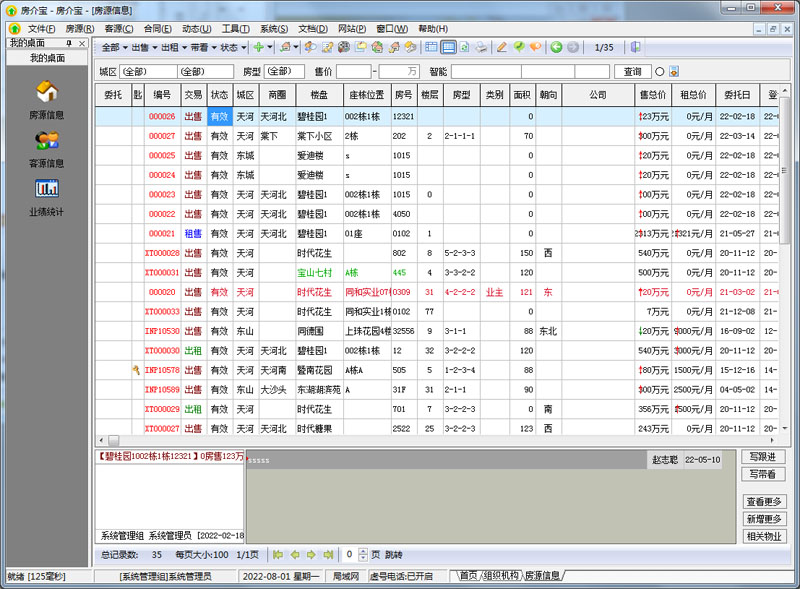Click the note-with-pencil edit toolbar icon

[x=327, y=47]
